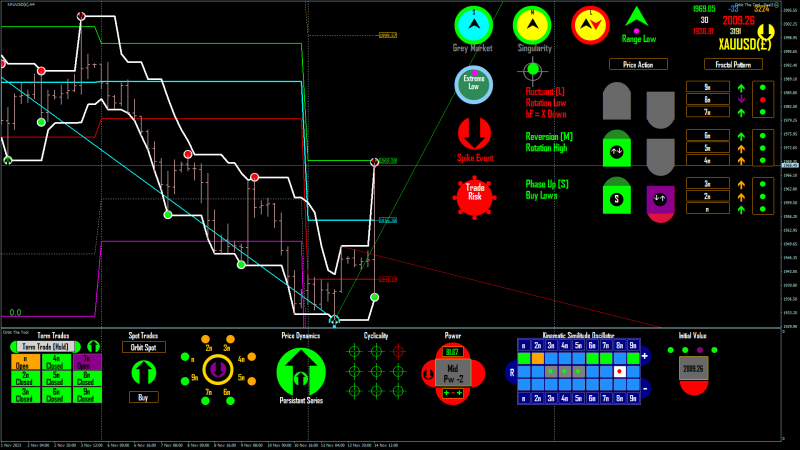
Task: Click the 2009.26 box under Initial Value
Action: pyautogui.click(x=693, y=368)
